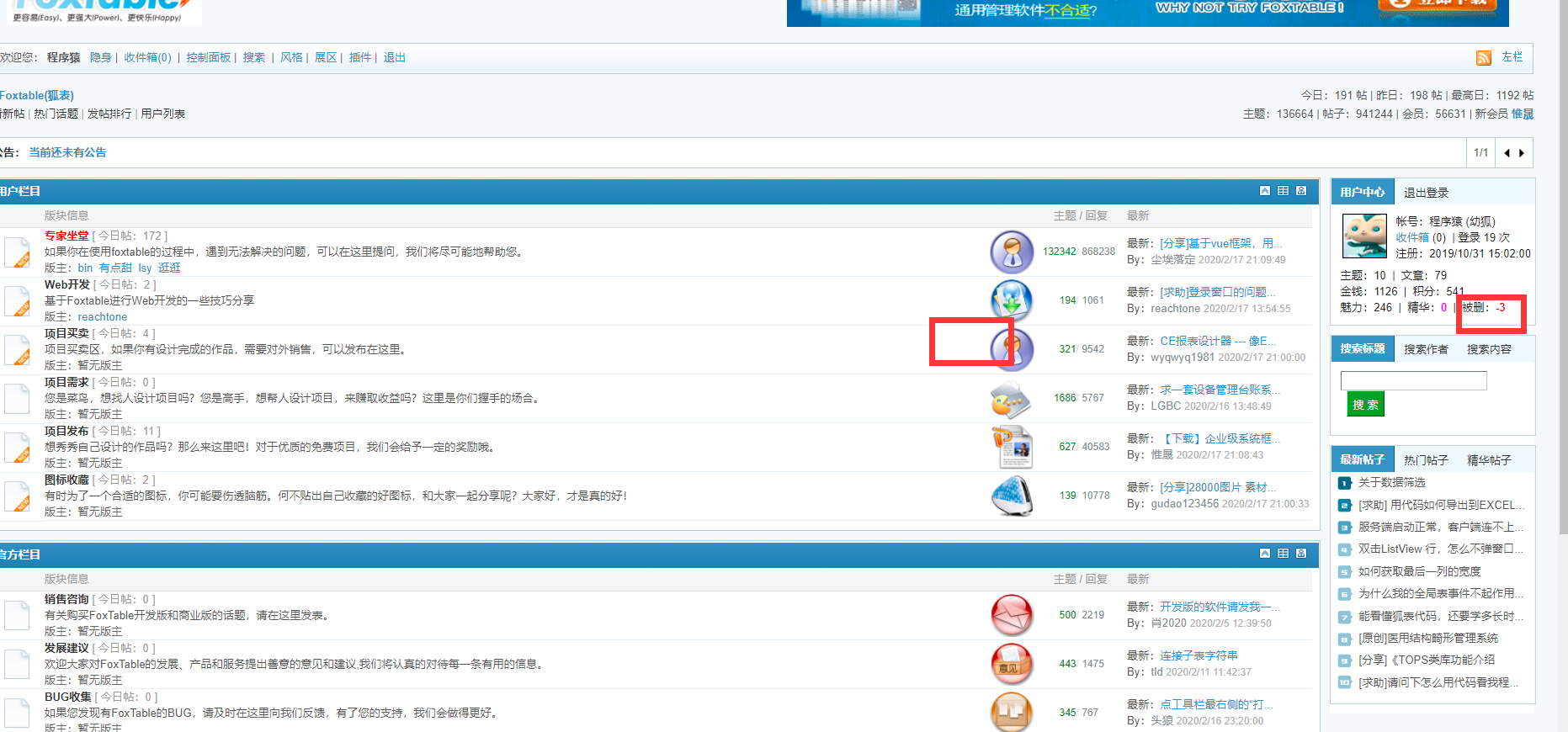Click user avatar in 用户中心 panel
The width and height of the screenshot is (1568, 732).
[x=1364, y=236]
